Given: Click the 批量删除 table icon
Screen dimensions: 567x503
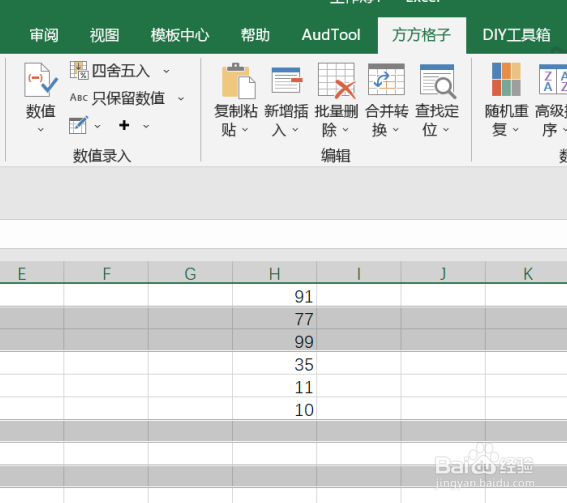Looking at the screenshot, I should [337, 81].
